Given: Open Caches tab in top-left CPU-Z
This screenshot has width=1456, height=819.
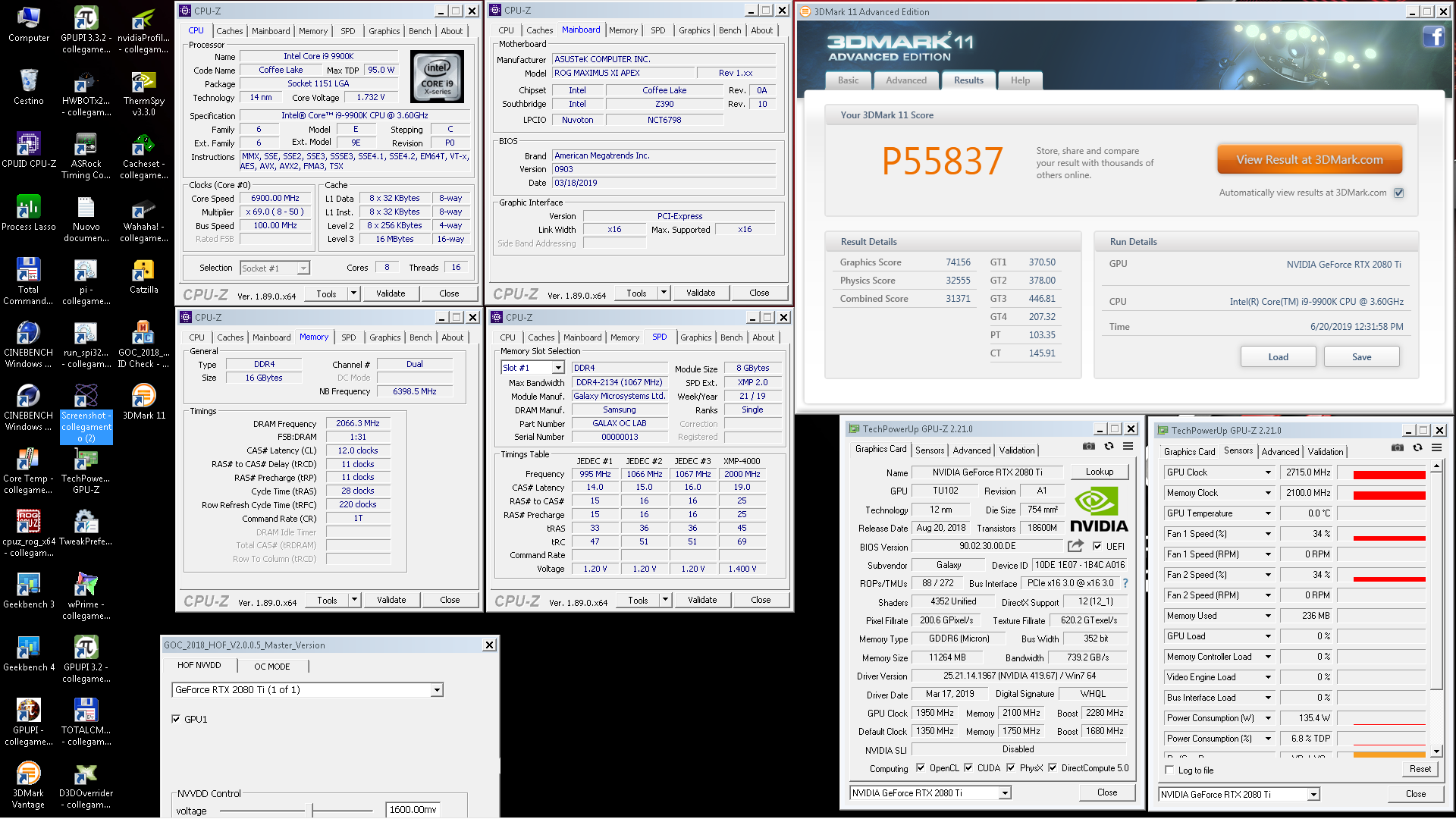Looking at the screenshot, I should 230,31.
